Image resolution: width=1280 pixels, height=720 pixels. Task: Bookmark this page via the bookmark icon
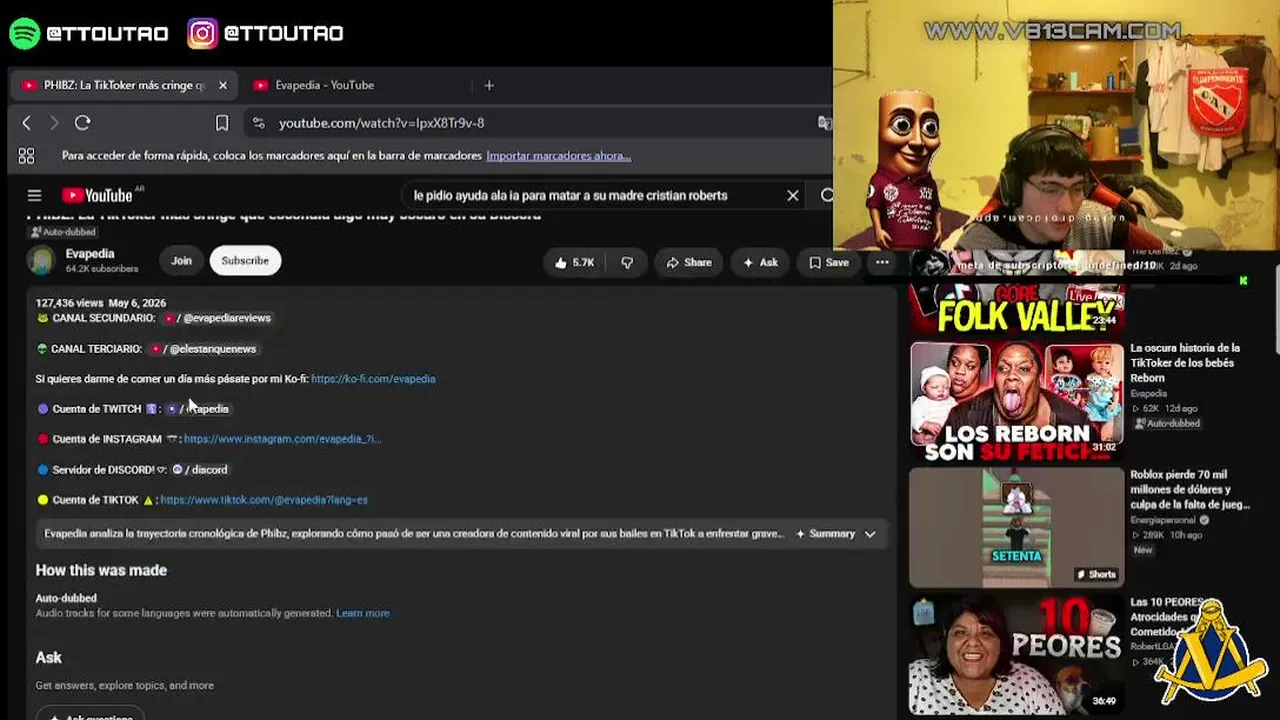coord(222,123)
